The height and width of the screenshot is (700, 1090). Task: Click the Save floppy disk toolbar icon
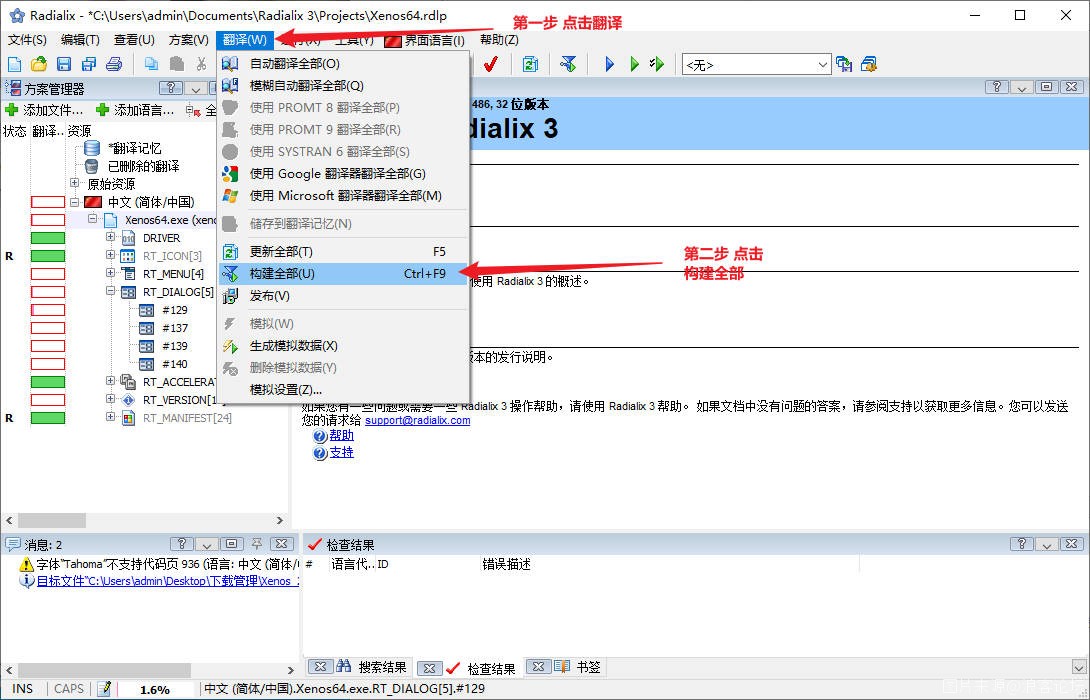tap(64, 65)
